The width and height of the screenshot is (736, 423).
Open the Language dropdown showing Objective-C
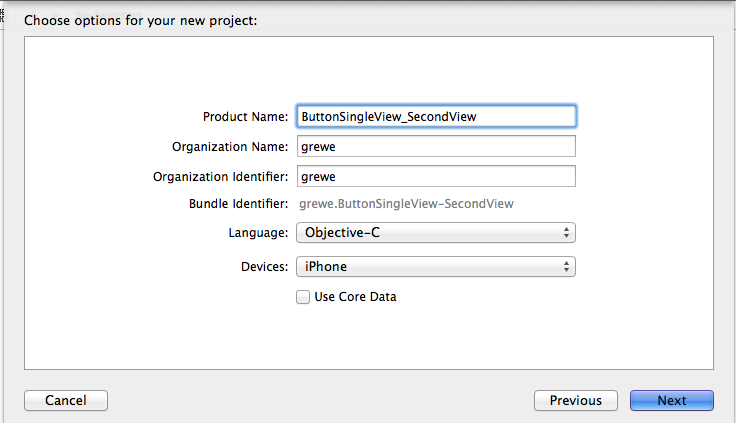click(435, 233)
